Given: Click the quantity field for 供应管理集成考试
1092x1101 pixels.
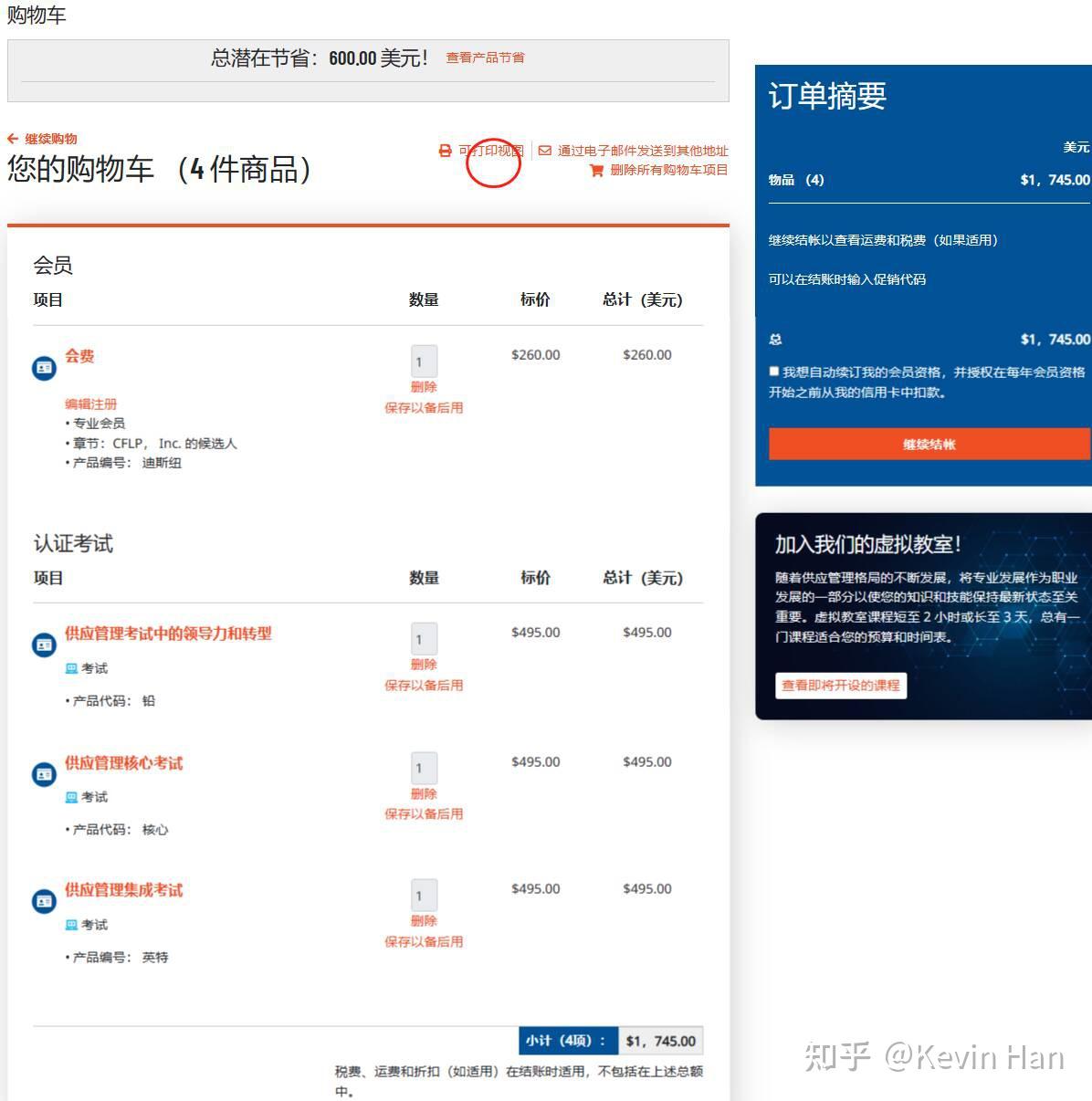Looking at the screenshot, I should [x=424, y=896].
